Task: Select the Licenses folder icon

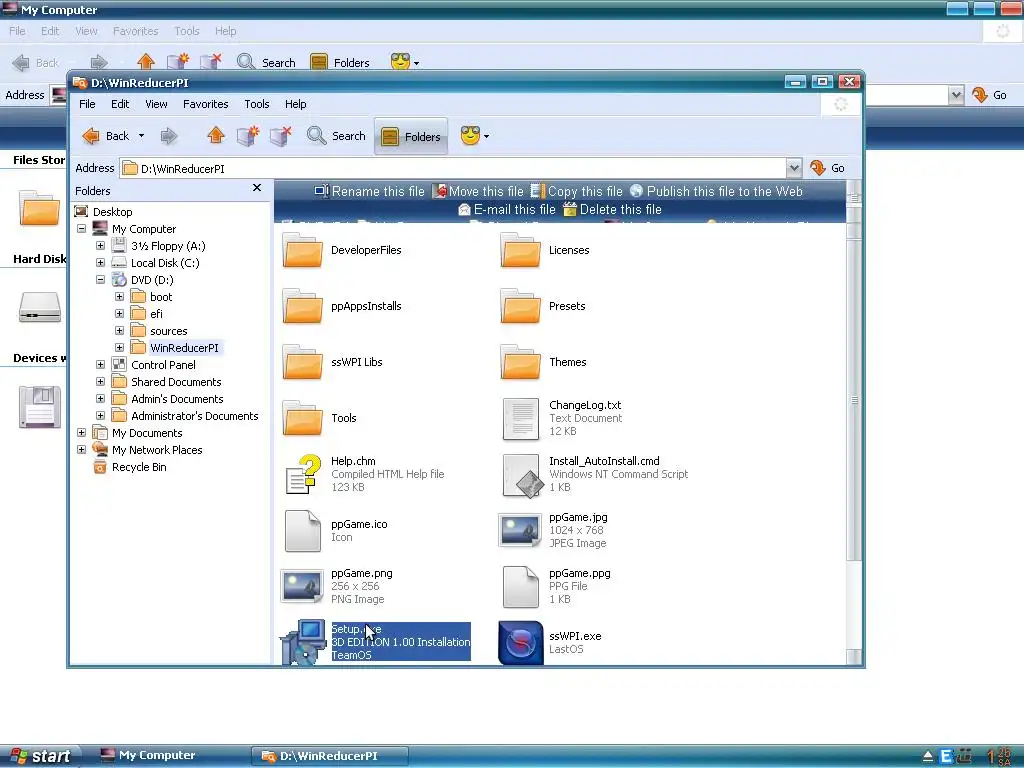Action: (x=520, y=250)
